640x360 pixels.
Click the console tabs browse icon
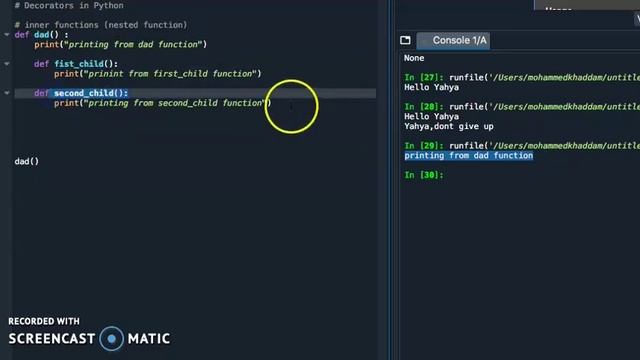point(405,40)
